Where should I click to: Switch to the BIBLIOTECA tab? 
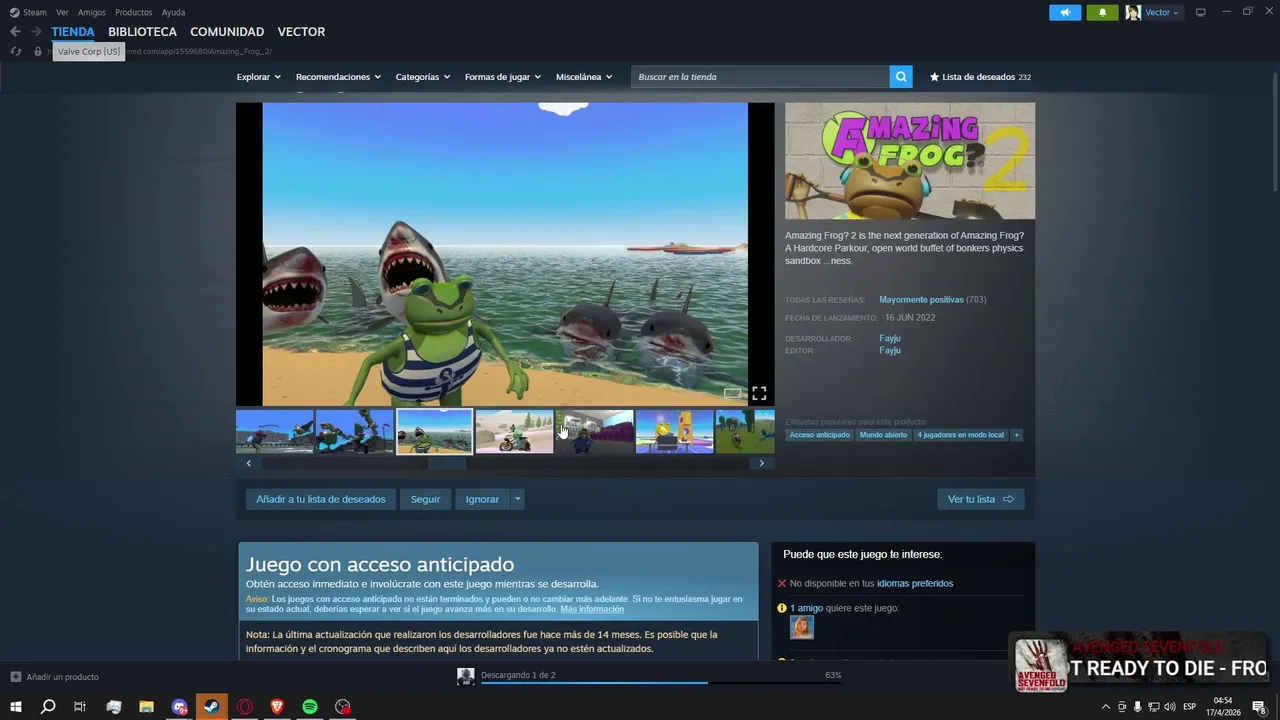pos(142,32)
